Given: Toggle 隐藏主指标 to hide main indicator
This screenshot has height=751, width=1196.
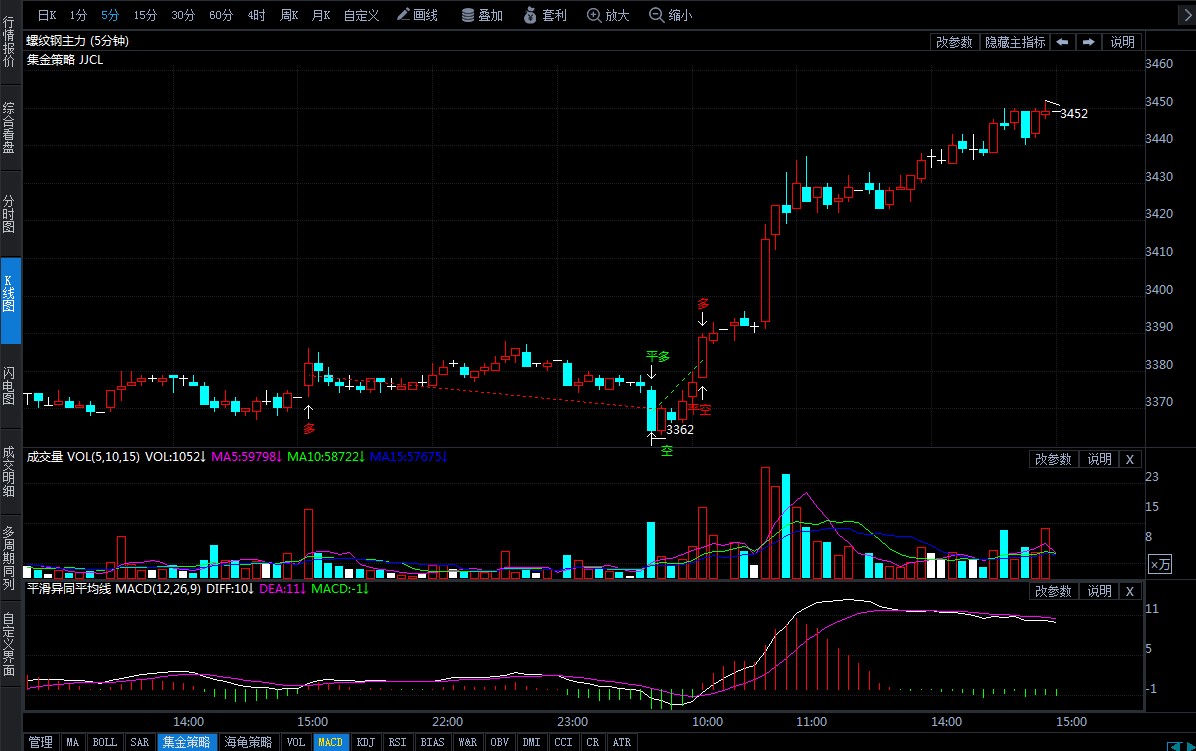Looking at the screenshot, I should coord(1015,42).
